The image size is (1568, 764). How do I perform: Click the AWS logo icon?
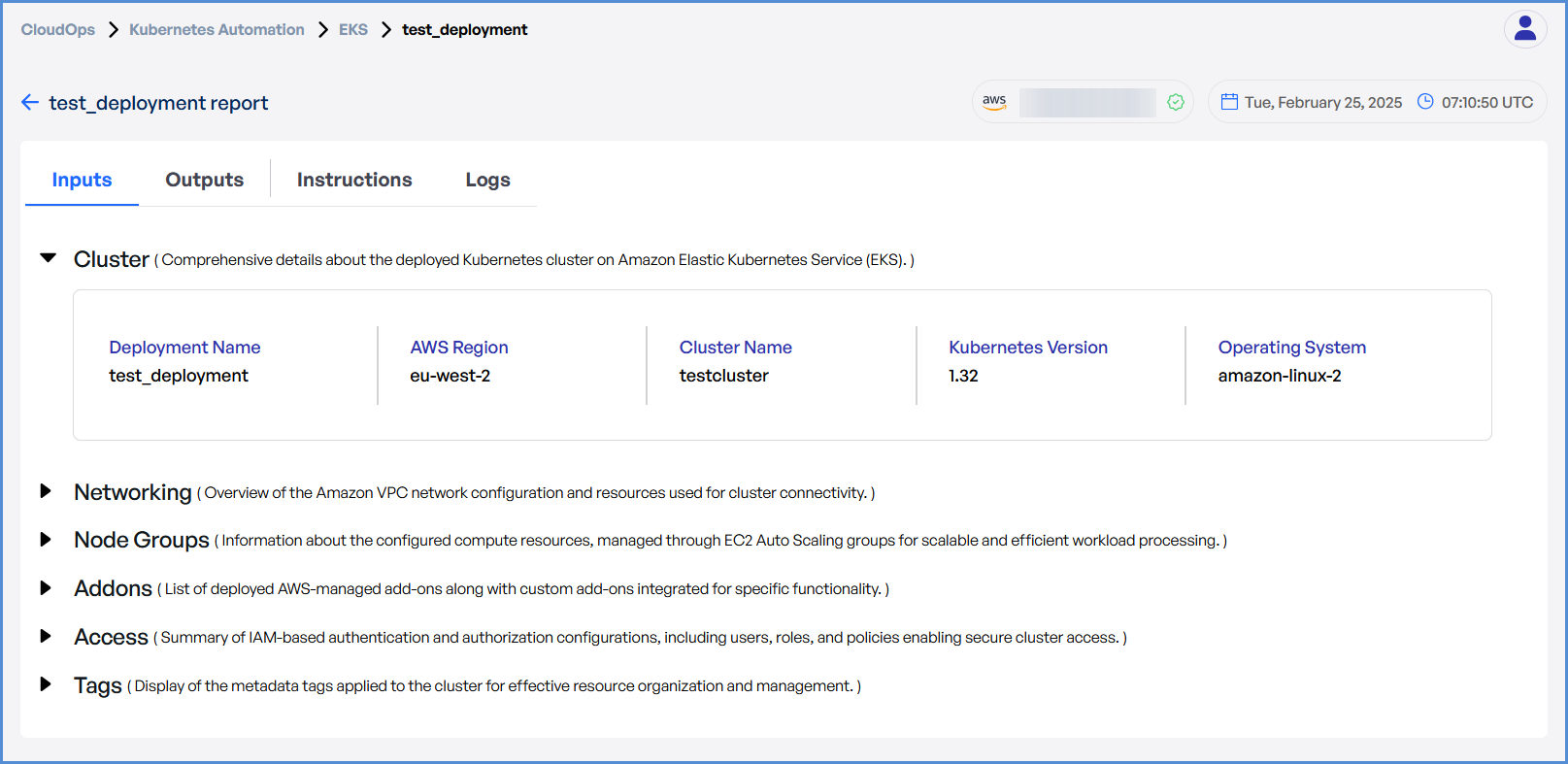(994, 102)
